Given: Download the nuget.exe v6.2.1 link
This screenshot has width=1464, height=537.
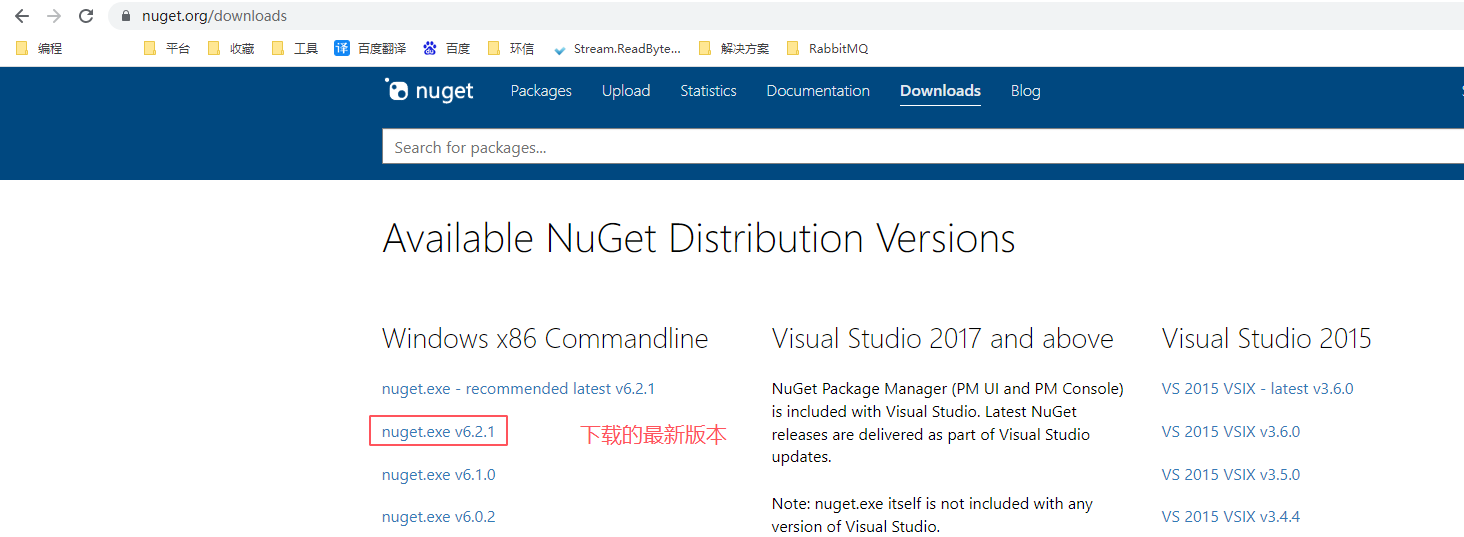Looking at the screenshot, I should (438, 432).
